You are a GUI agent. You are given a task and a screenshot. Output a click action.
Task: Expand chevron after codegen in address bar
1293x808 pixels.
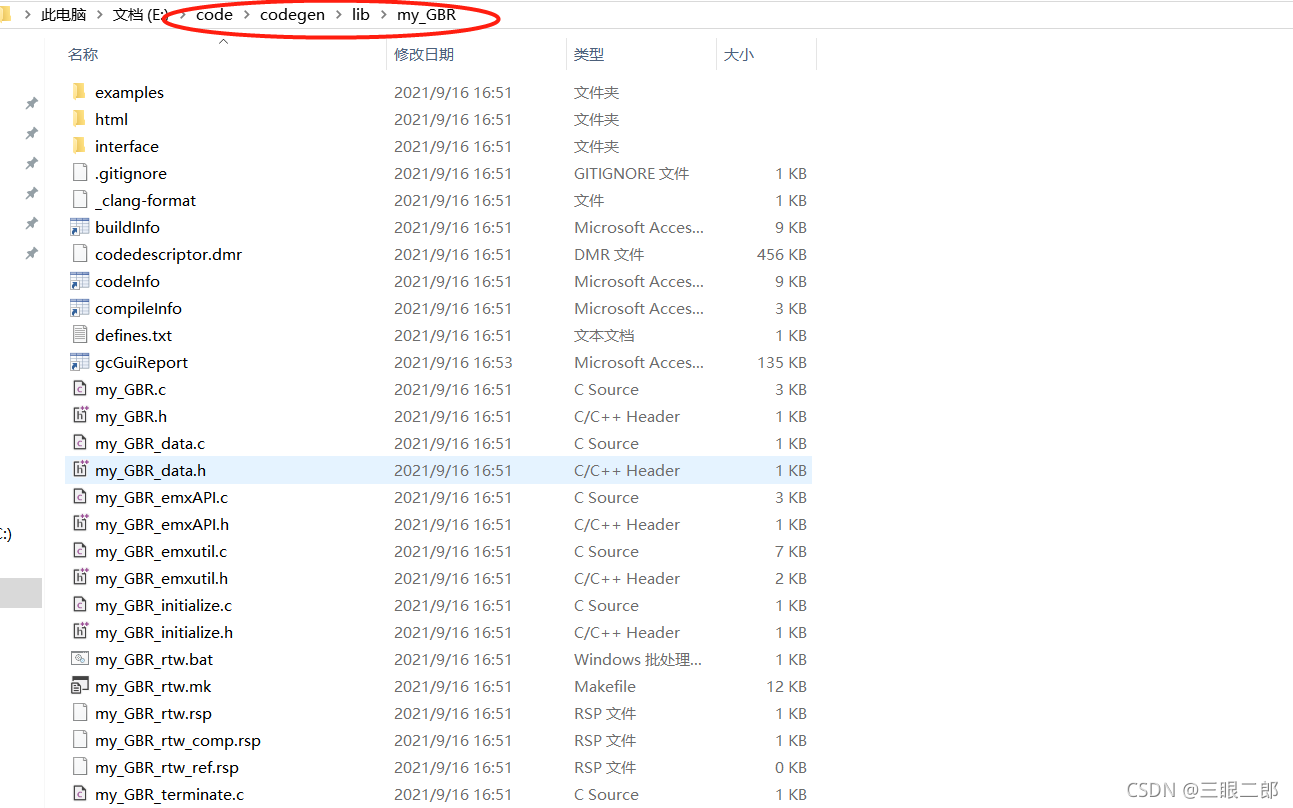[338, 15]
